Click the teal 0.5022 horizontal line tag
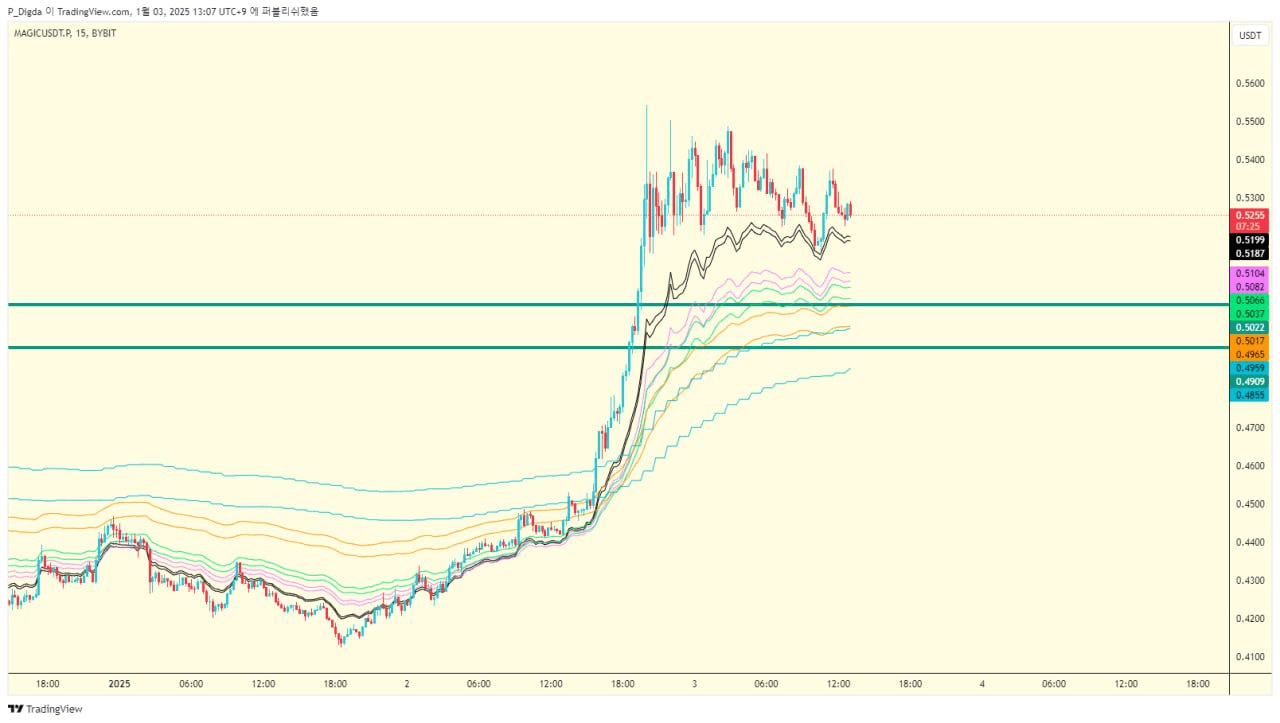This screenshot has height=723, width=1280. click(1250, 327)
